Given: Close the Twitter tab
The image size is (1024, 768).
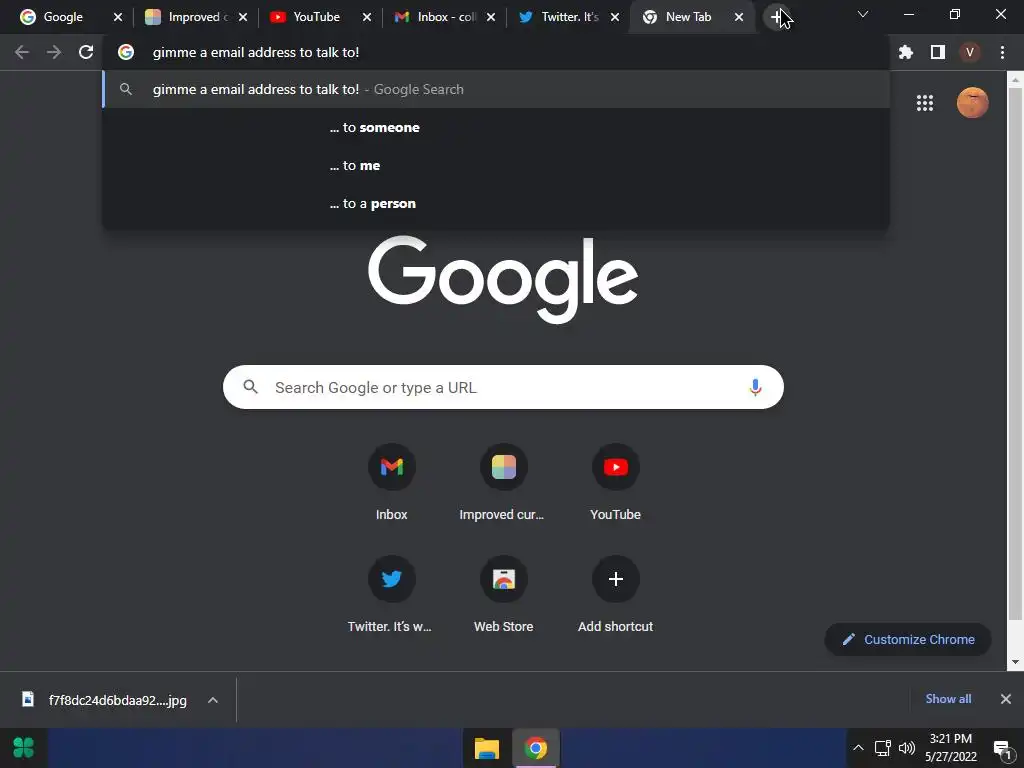Looking at the screenshot, I should (x=615, y=17).
